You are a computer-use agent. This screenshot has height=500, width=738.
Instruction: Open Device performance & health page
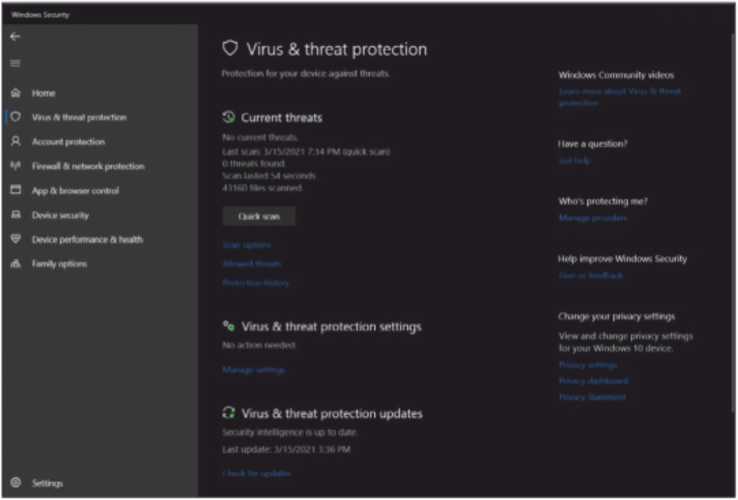87,240
